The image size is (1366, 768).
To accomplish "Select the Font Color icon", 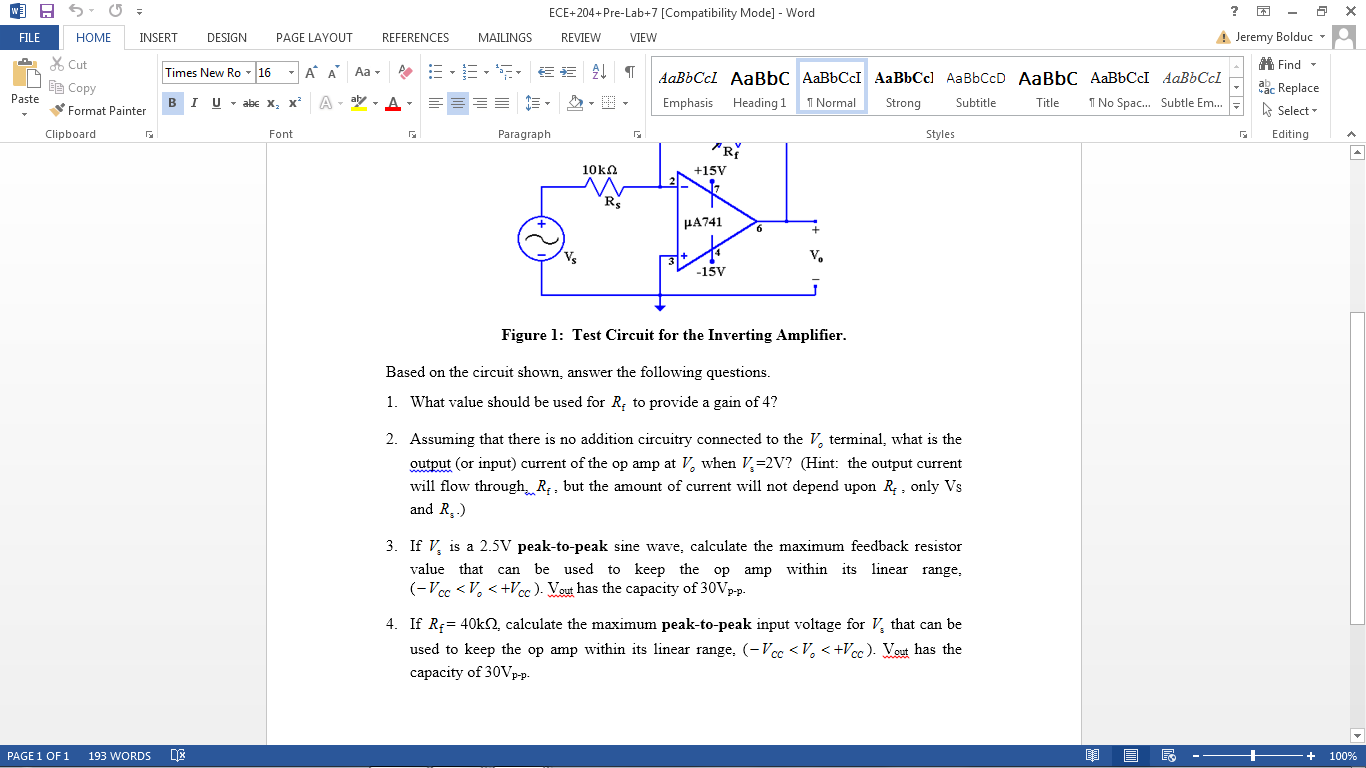I will pos(396,102).
